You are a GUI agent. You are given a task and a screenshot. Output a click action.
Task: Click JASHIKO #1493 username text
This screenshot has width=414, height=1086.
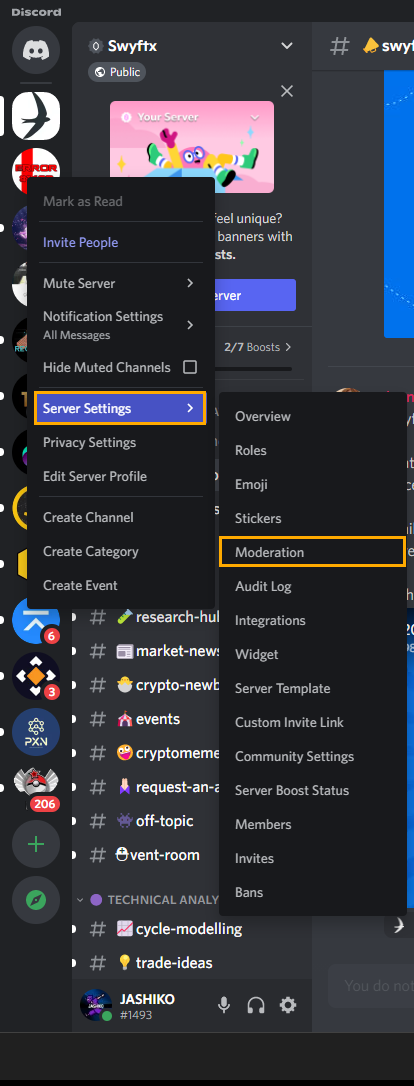pyautogui.click(x=147, y=1006)
